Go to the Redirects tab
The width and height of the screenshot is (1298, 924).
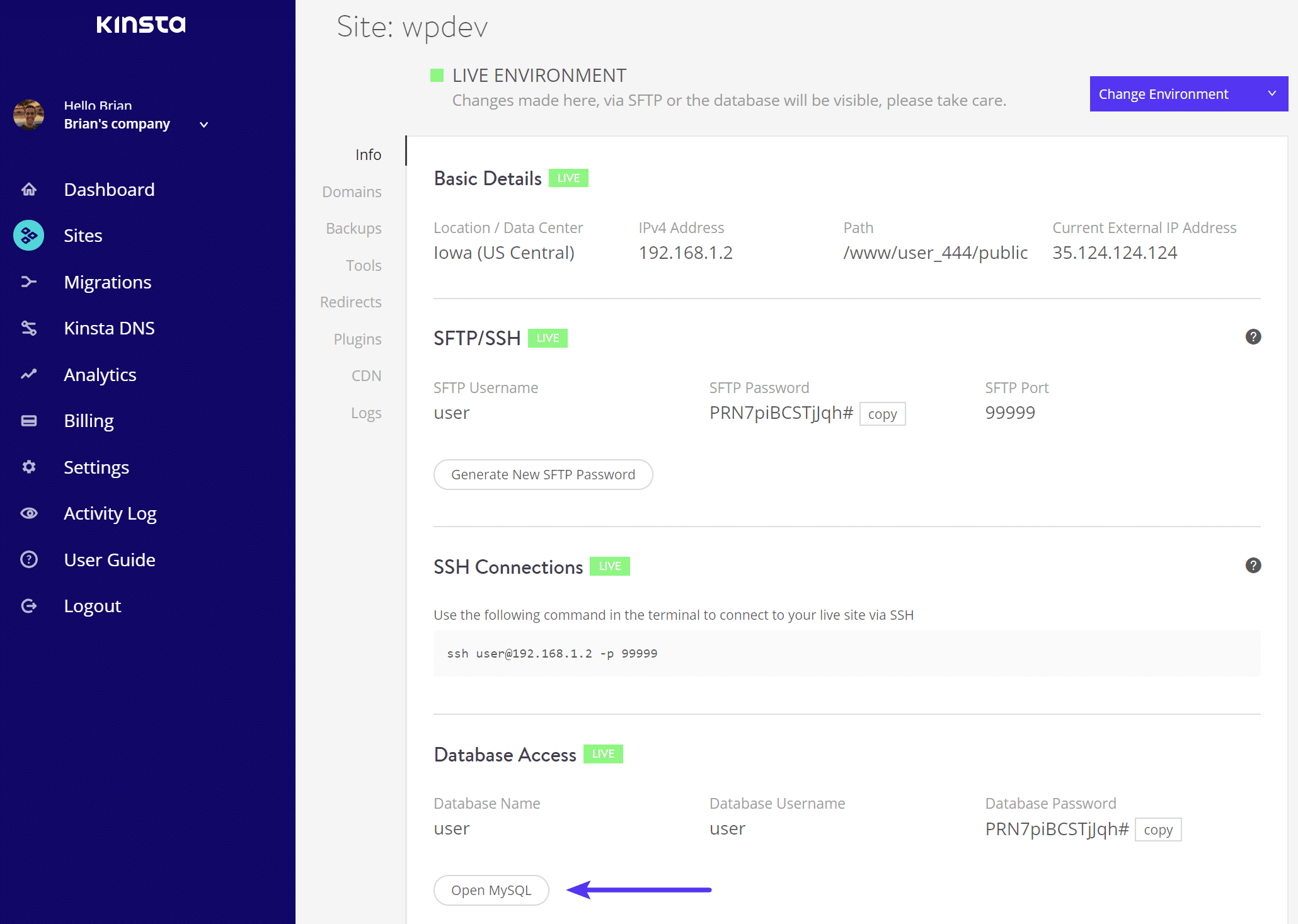coord(350,302)
